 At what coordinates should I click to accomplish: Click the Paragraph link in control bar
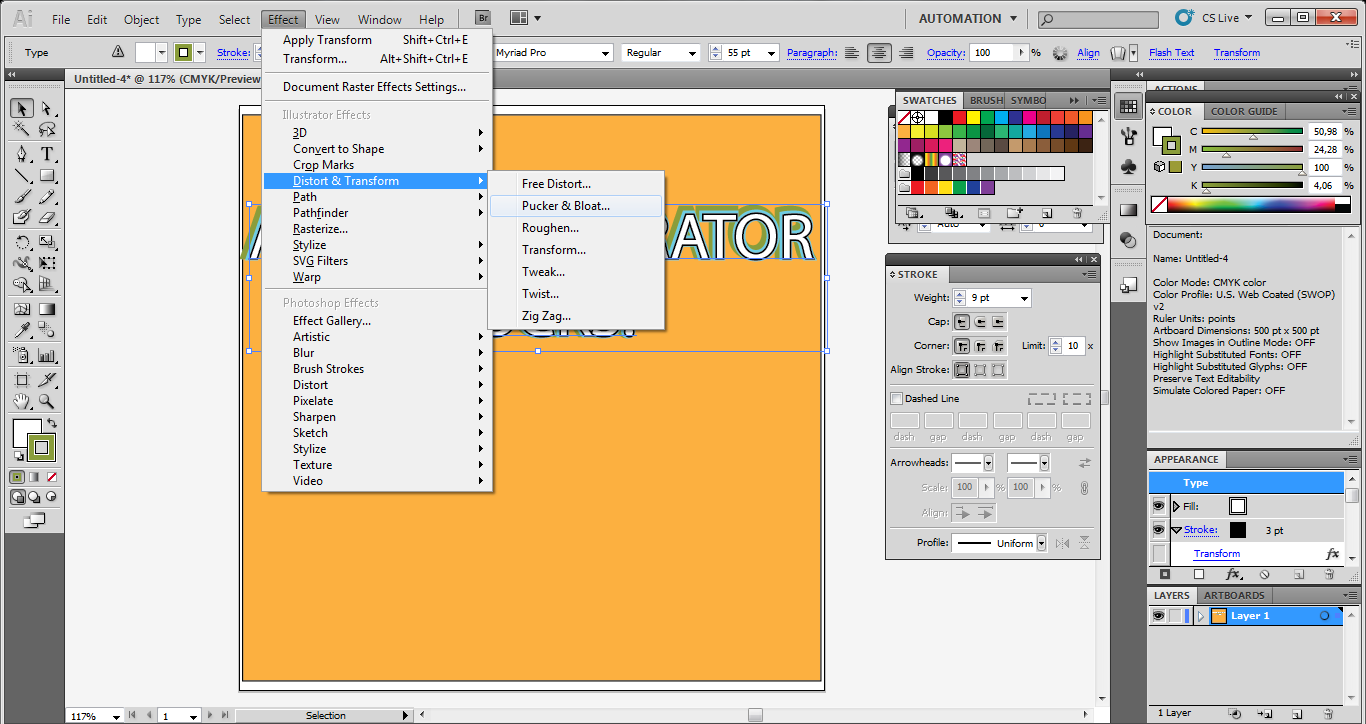(x=812, y=53)
